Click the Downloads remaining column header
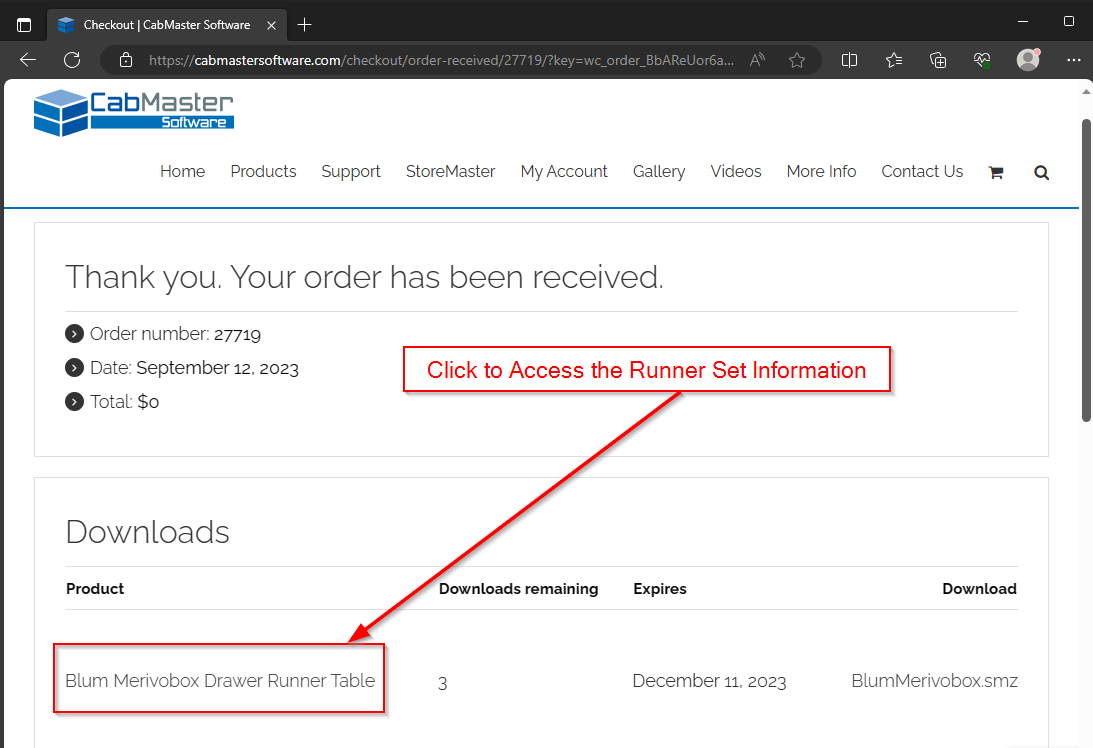This screenshot has width=1093, height=748. pyautogui.click(x=519, y=589)
